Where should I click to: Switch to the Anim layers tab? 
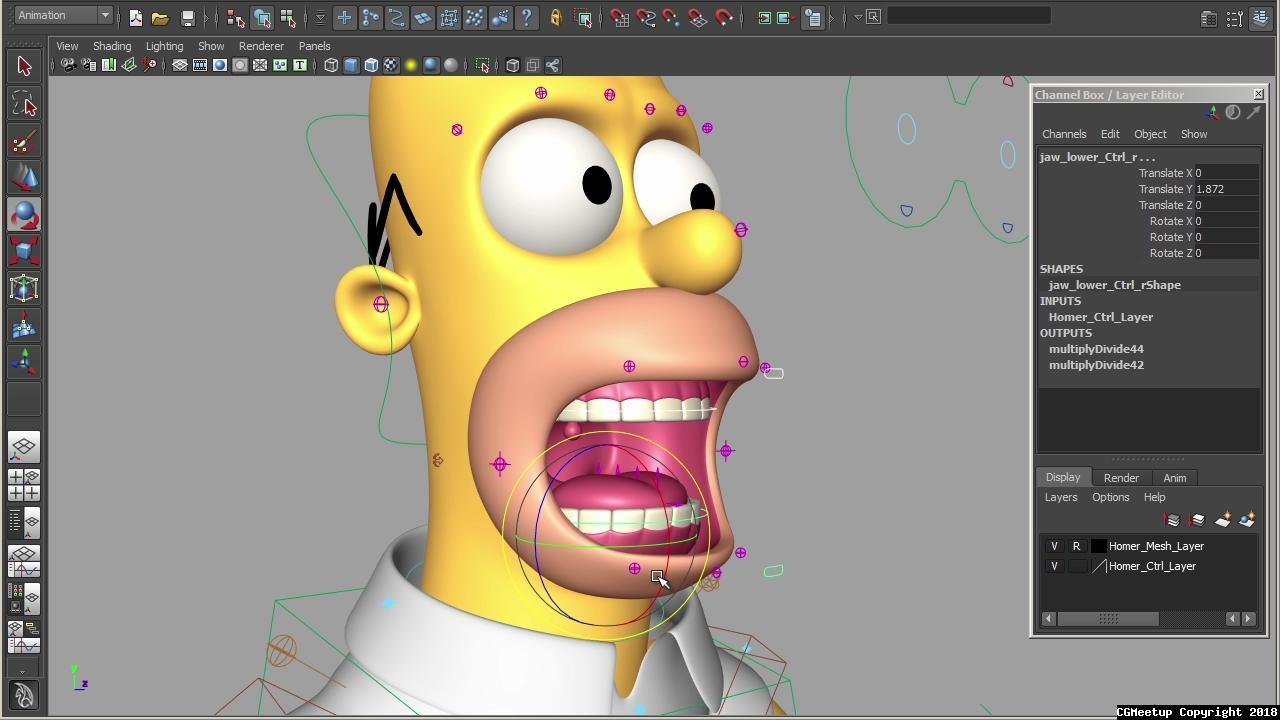1174,478
